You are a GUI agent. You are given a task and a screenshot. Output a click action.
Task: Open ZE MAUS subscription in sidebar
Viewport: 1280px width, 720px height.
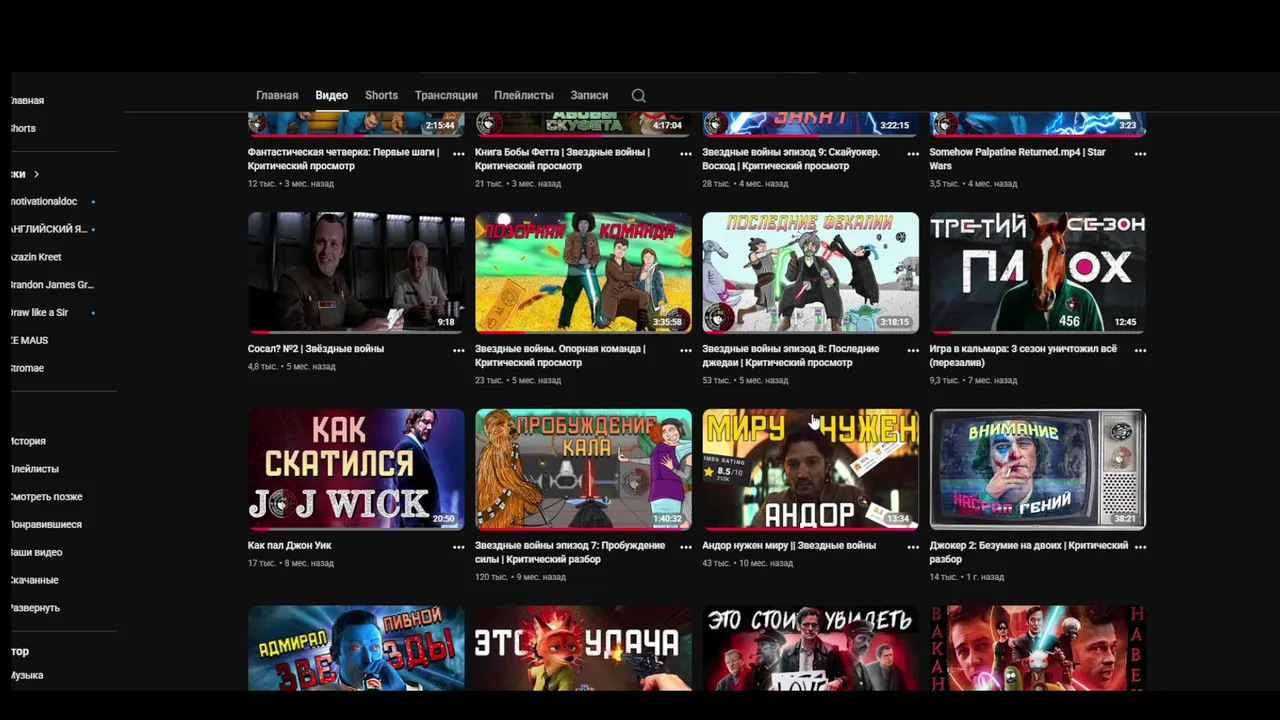(30, 341)
